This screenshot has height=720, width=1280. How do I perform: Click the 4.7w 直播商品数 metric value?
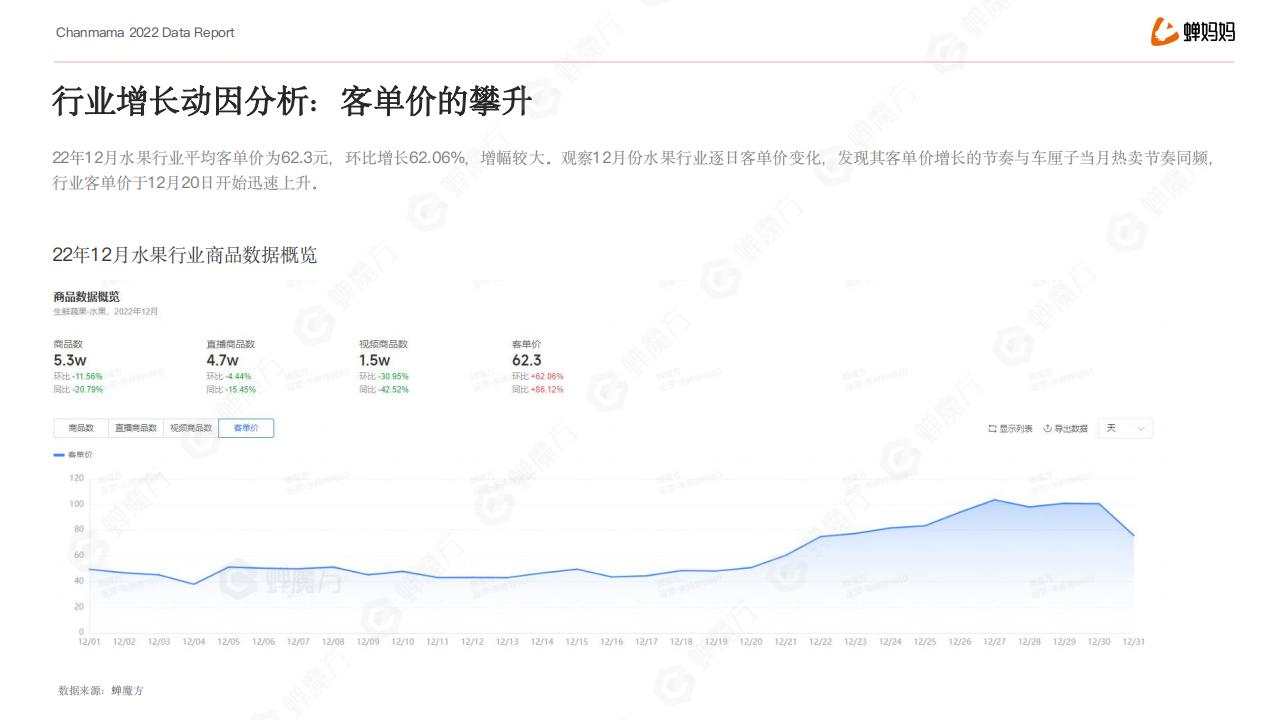222,360
